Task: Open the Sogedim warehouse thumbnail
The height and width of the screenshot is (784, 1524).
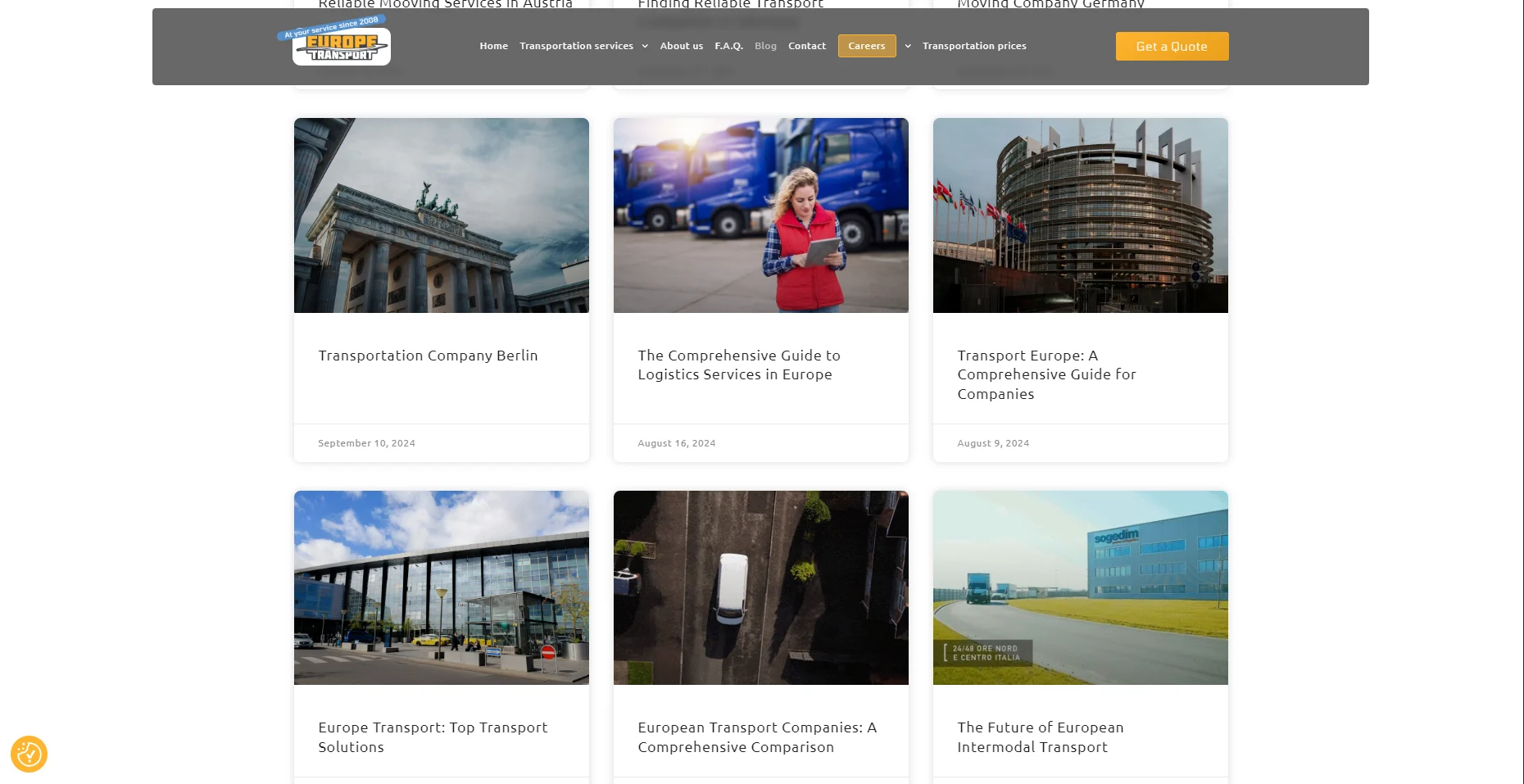Action: pyautogui.click(x=1081, y=588)
